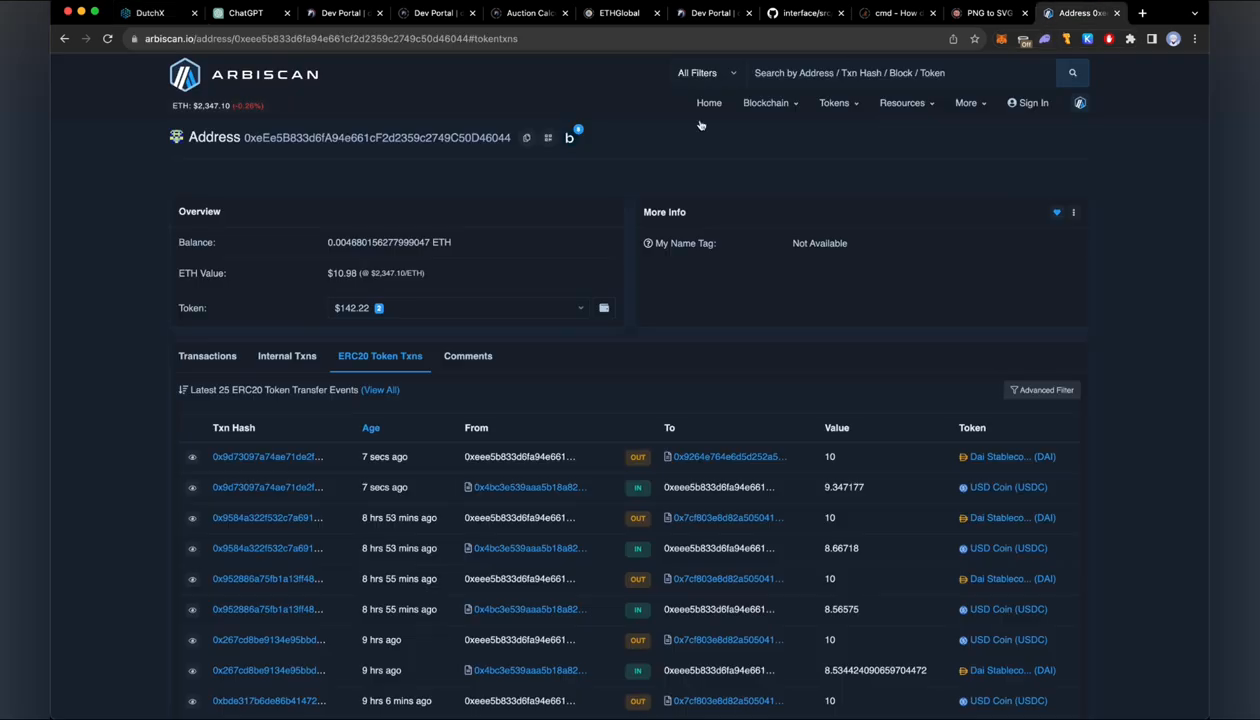This screenshot has width=1260, height=720.
Task: Click the eye icon for value 8.66718 row
Action: [x=192, y=549]
